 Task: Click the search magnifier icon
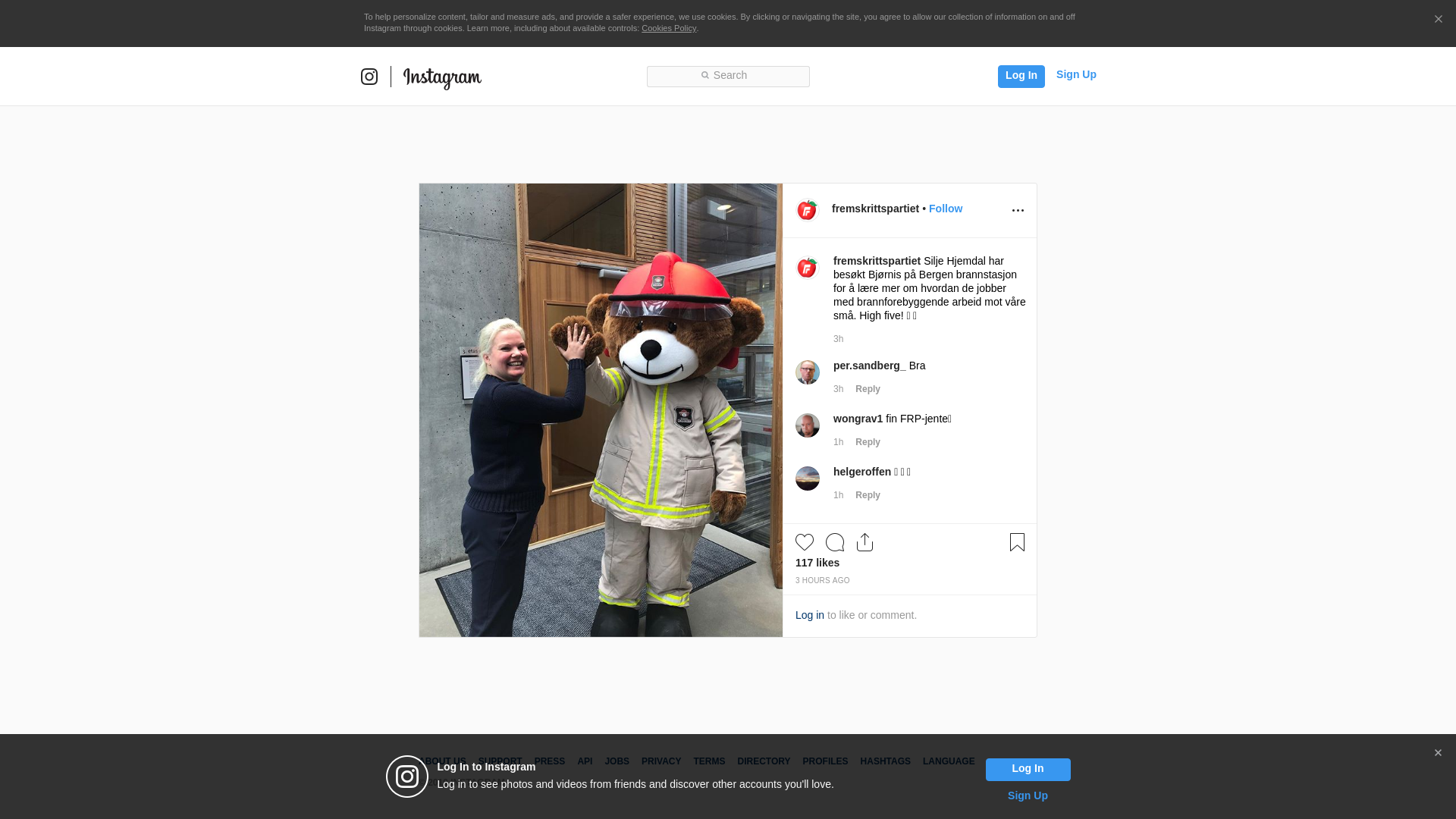[704, 75]
